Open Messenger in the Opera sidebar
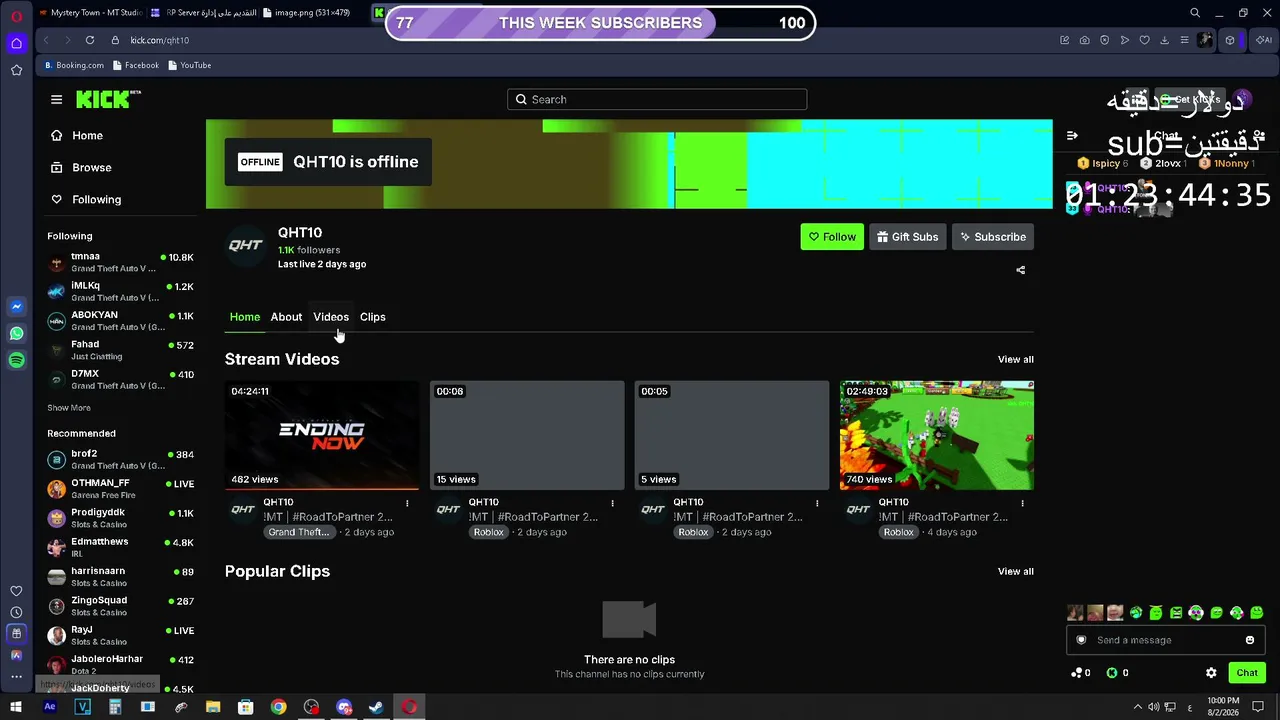The height and width of the screenshot is (720, 1280). [16, 307]
